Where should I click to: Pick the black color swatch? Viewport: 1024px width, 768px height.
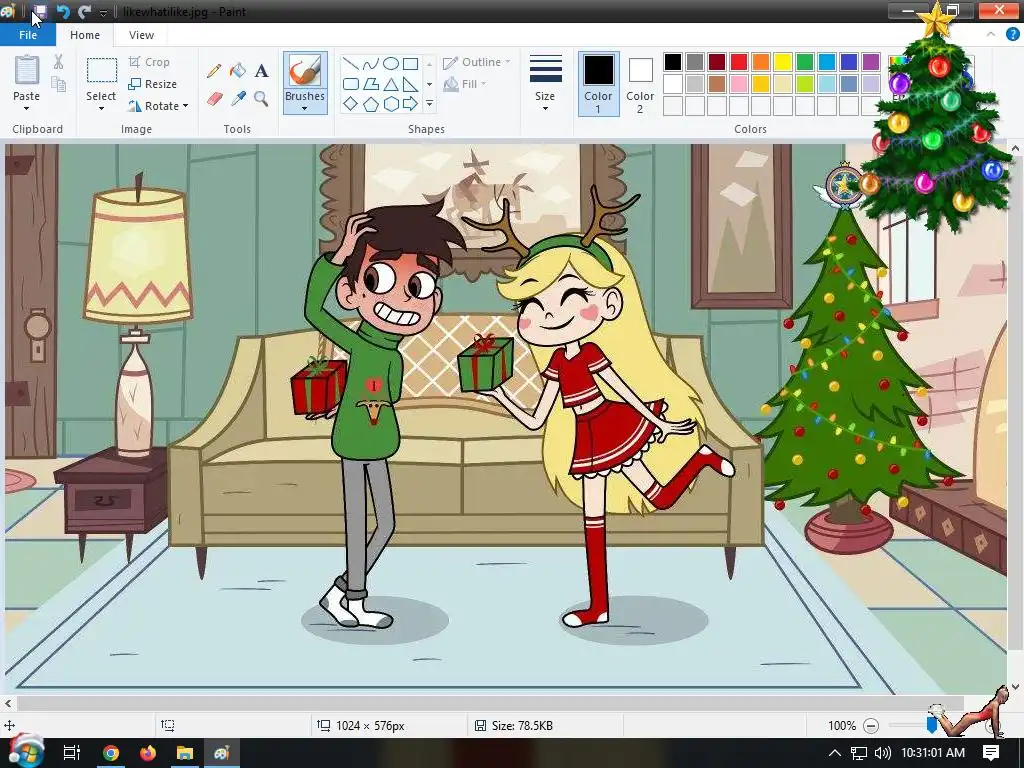tap(673, 62)
